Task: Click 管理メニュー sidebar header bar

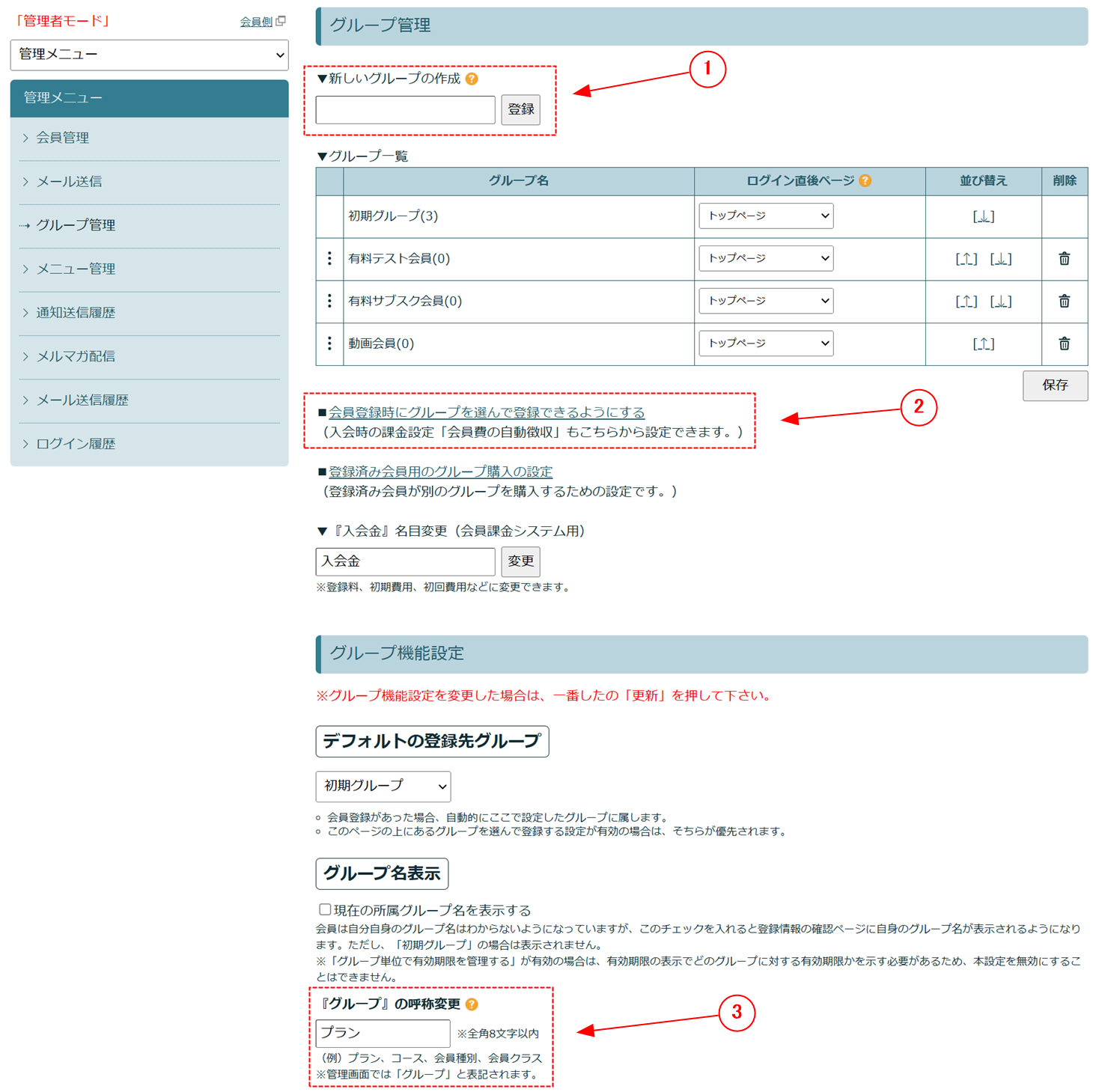Action: pyautogui.click(x=149, y=98)
